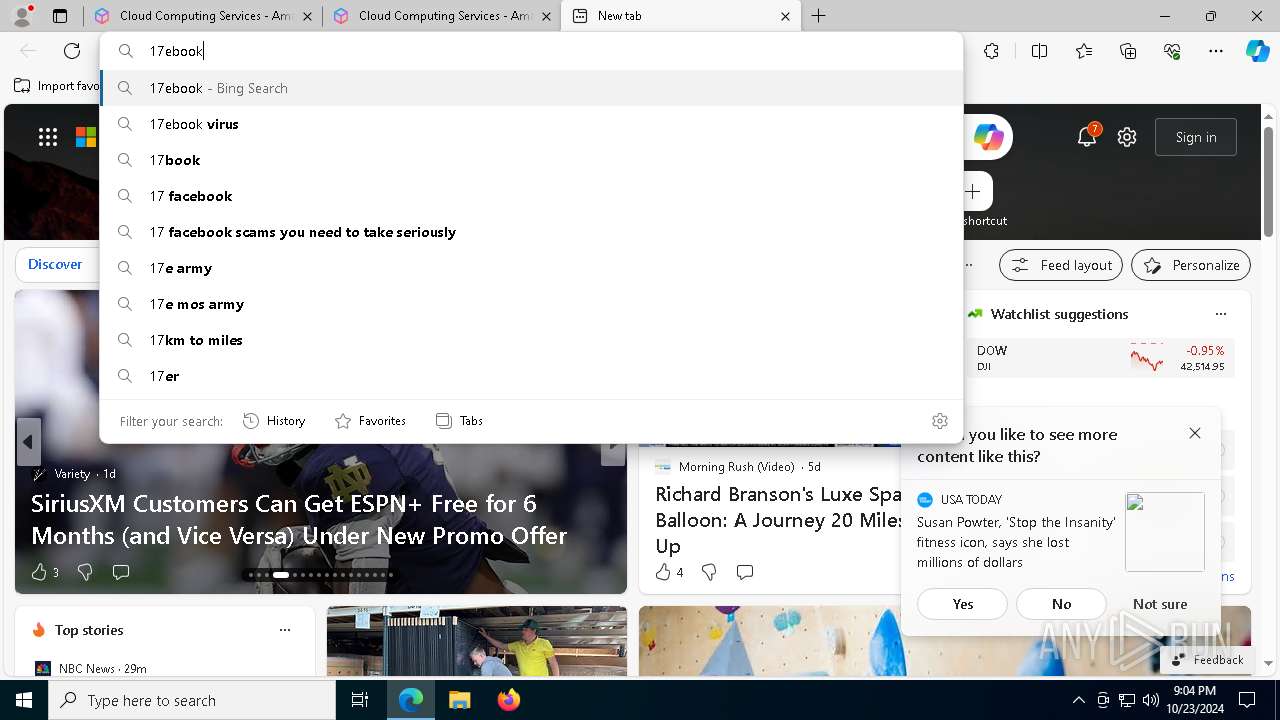The image size is (1280, 720).
Task: Open Settings and more ellipsis
Action: click(1216, 51)
